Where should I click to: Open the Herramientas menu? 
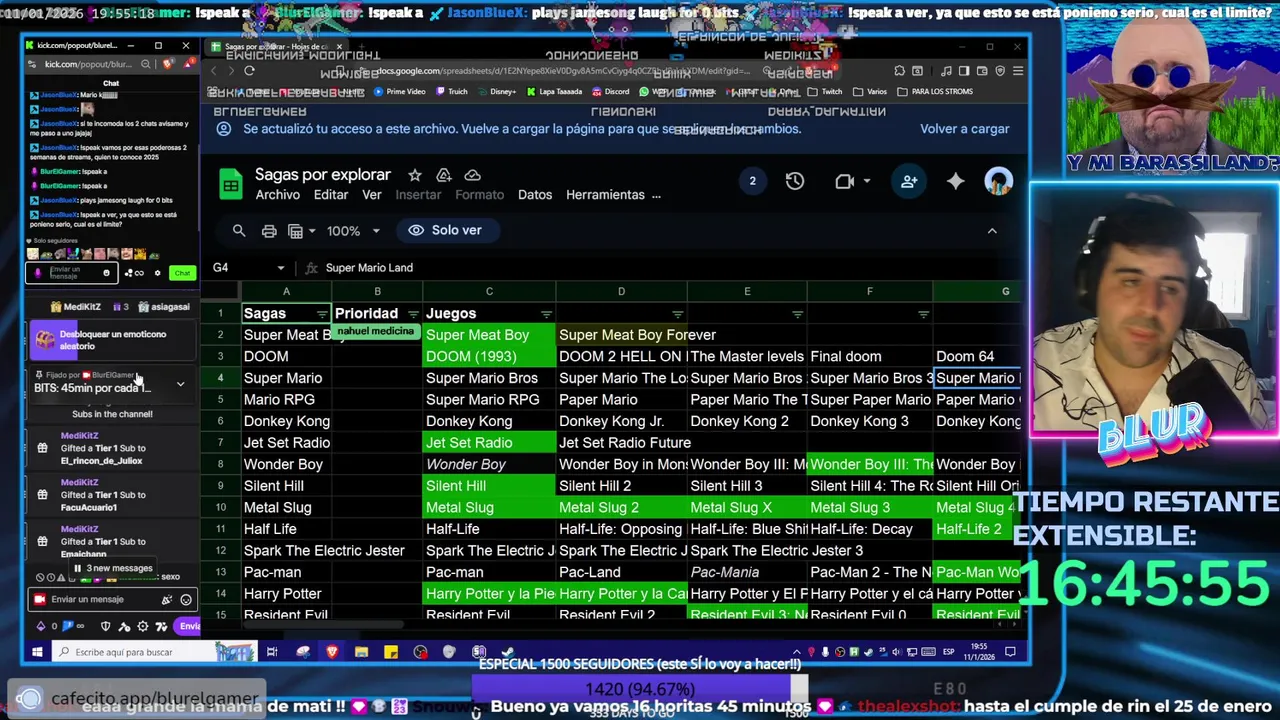coord(605,195)
